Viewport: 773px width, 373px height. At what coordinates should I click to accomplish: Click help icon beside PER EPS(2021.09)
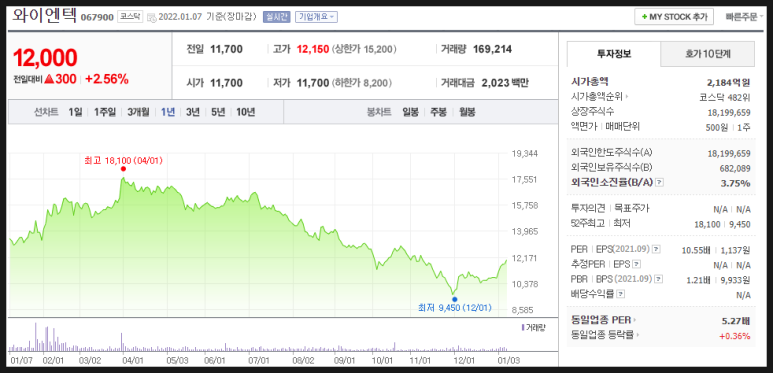click(655, 249)
